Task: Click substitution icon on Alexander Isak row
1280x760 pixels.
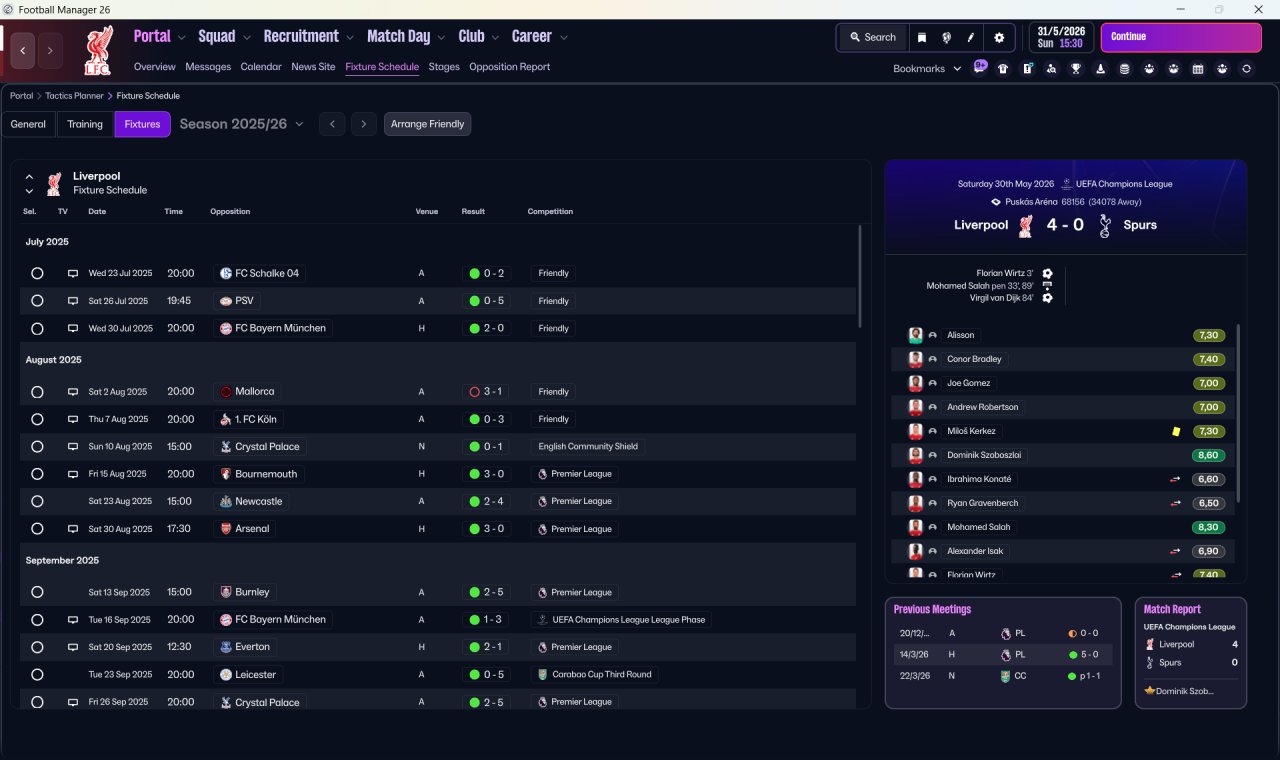Action: pyautogui.click(x=1176, y=551)
